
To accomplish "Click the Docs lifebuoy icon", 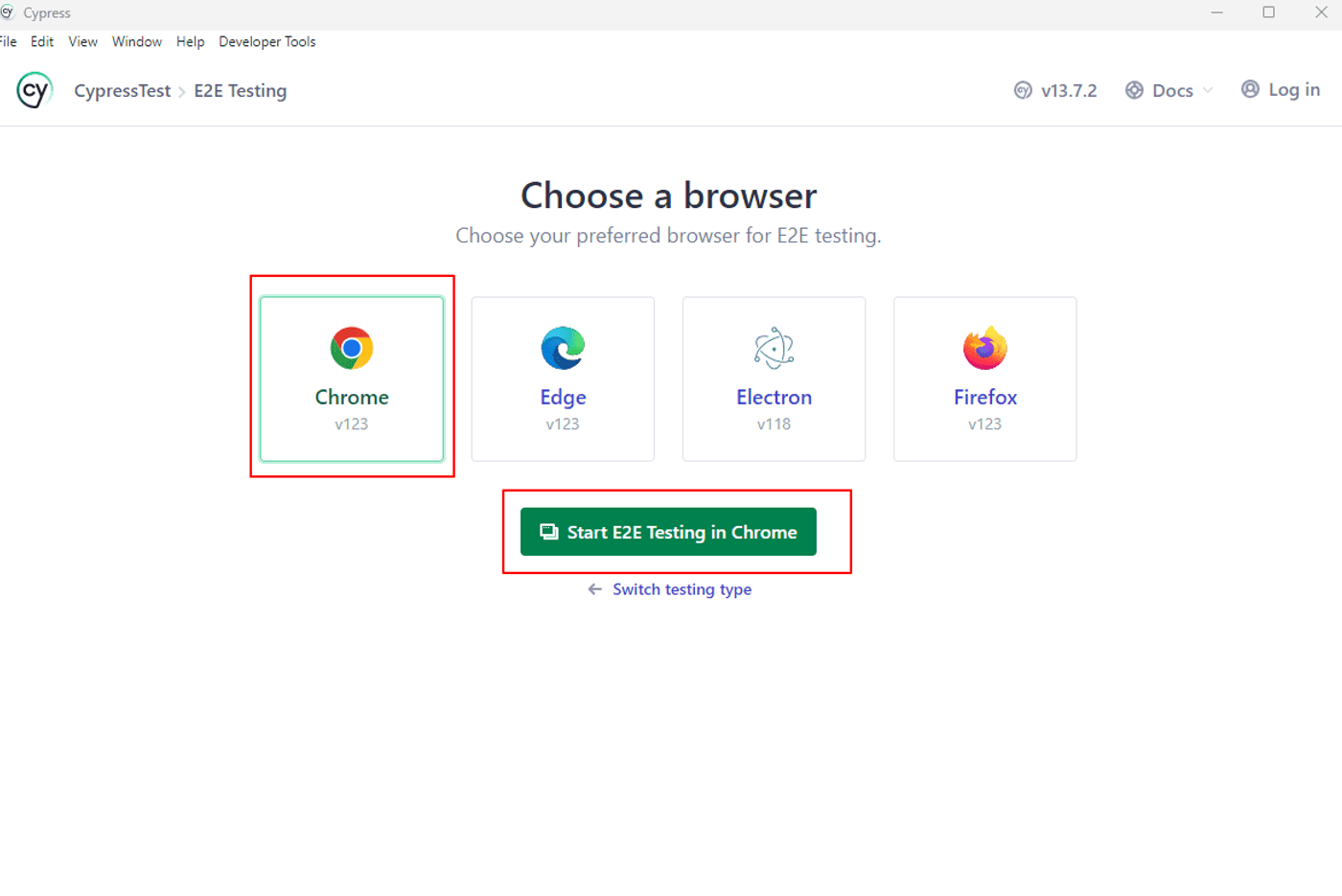I will (x=1134, y=90).
